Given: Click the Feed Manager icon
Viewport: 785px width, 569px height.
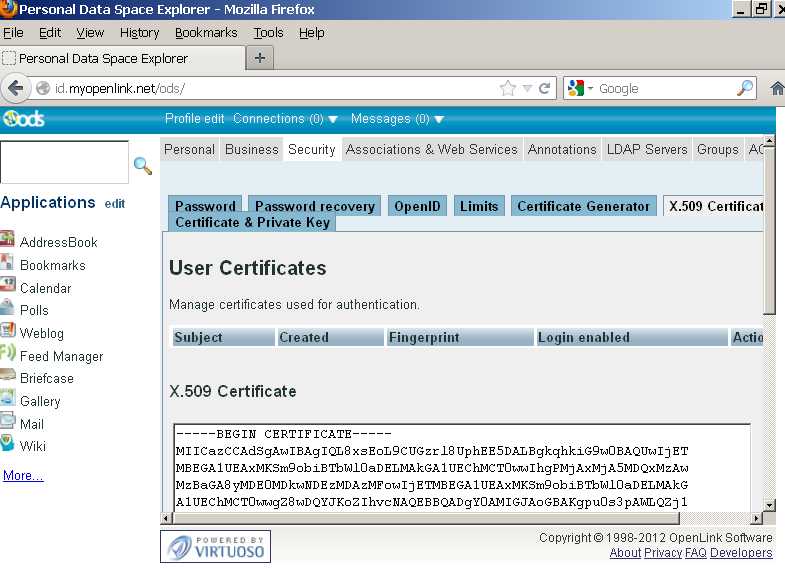Looking at the screenshot, I should pos(7,355).
